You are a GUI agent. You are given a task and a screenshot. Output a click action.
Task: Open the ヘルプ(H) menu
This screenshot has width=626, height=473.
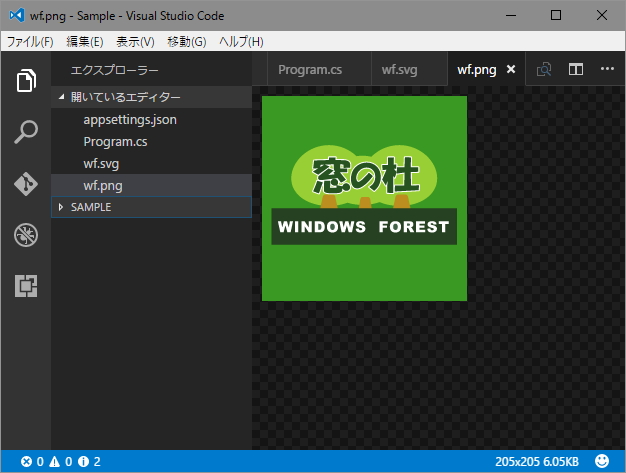[241, 42]
